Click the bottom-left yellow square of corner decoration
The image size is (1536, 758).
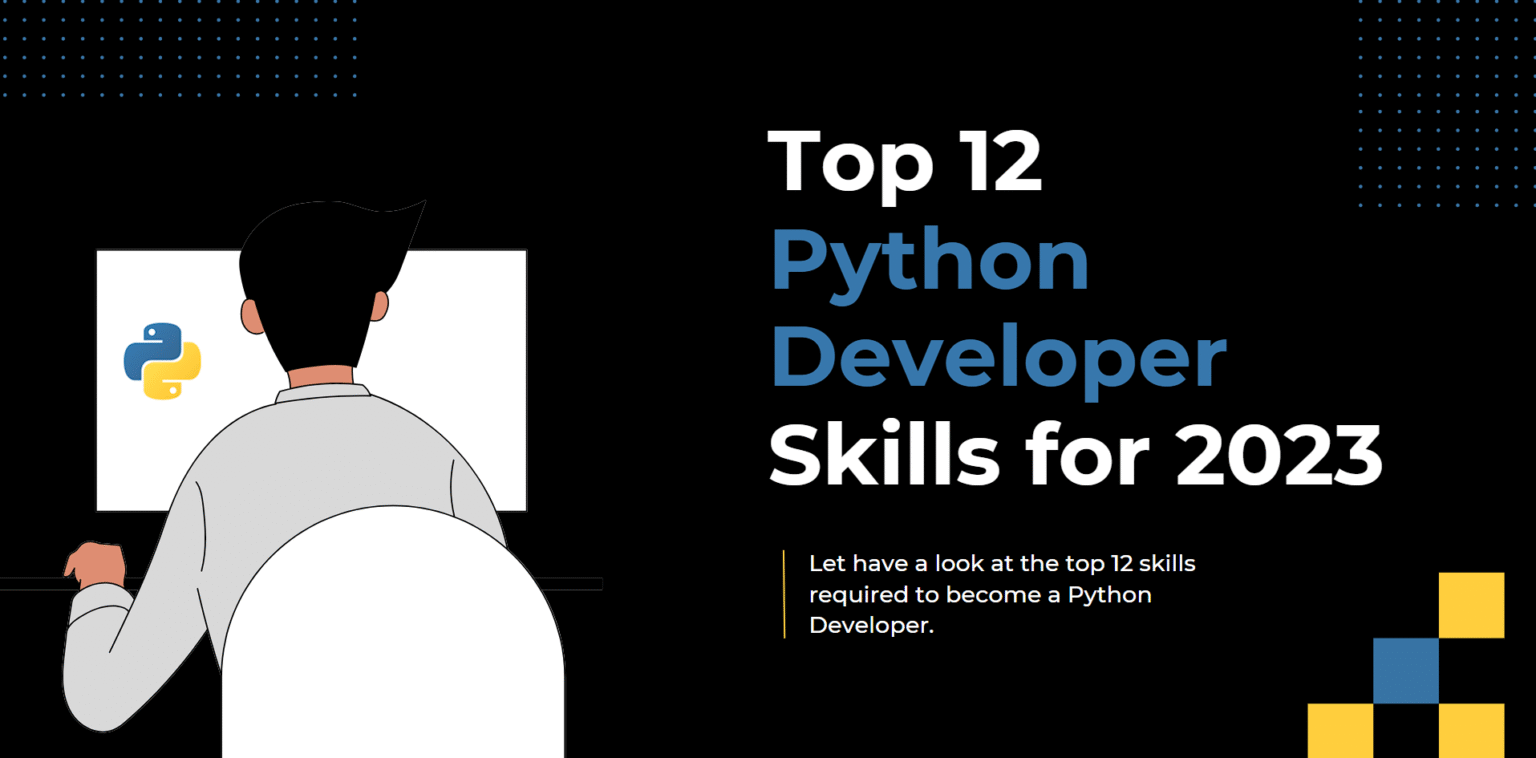[1340, 731]
